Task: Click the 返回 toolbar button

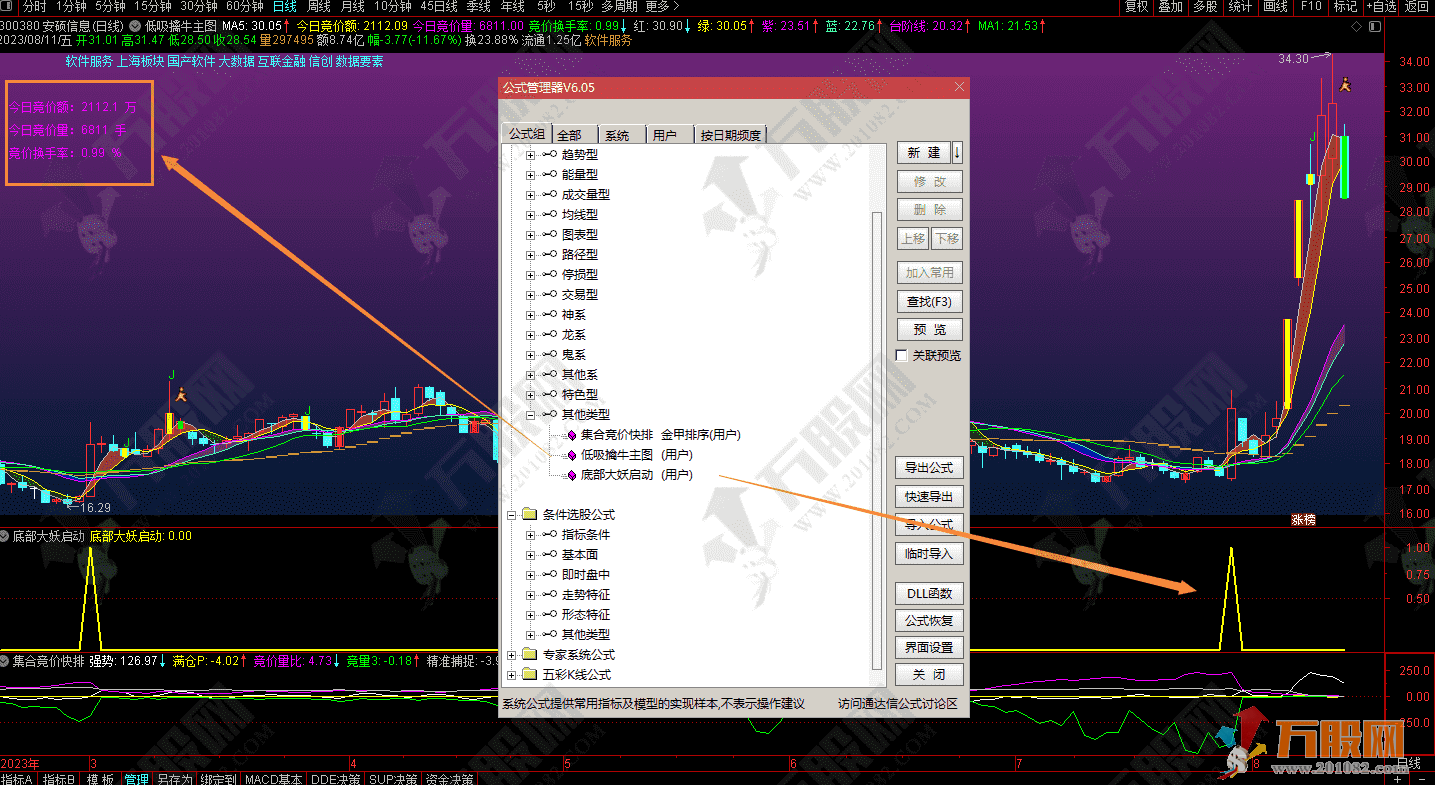Action: [x=1417, y=6]
